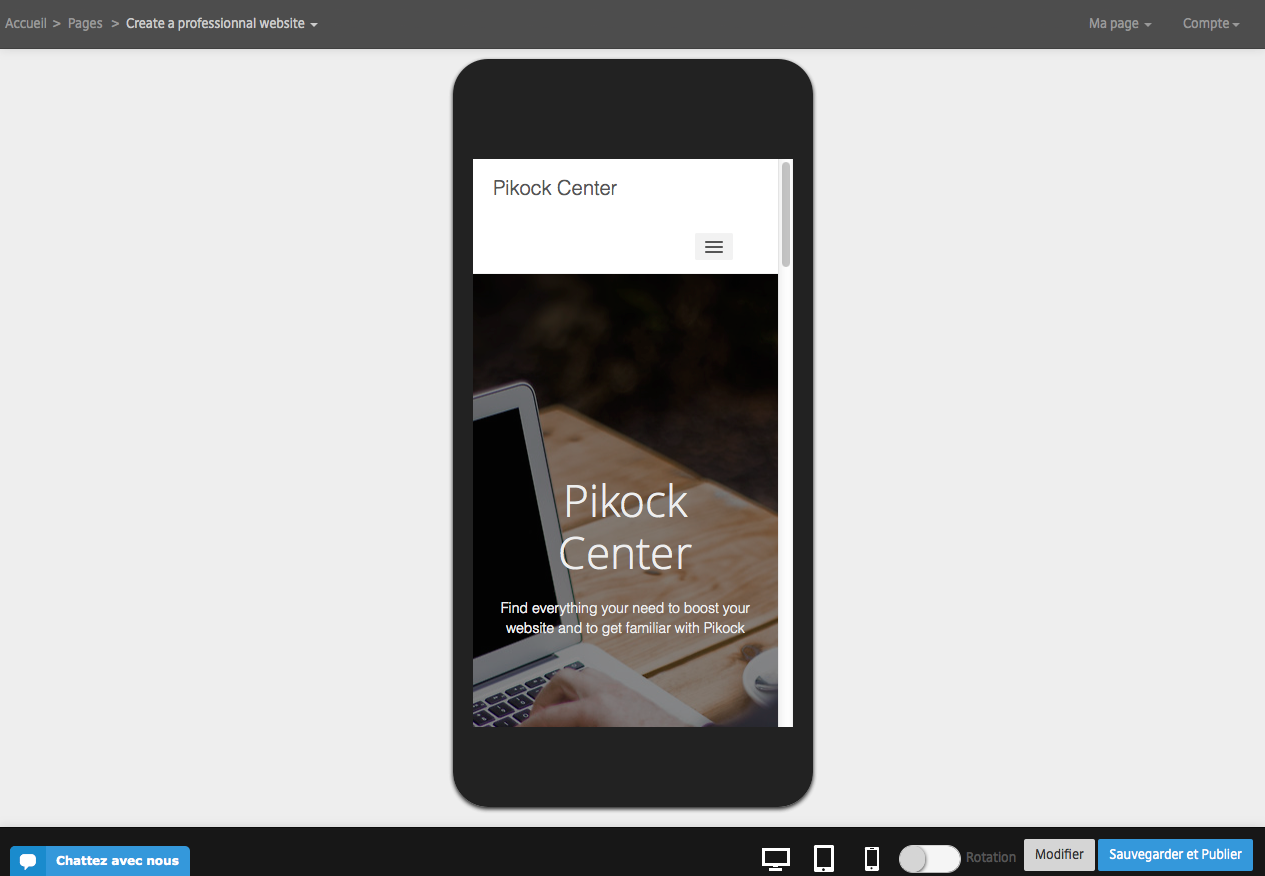Click the 'Pikock Center' site logo text
This screenshot has height=876, width=1265.
point(555,188)
